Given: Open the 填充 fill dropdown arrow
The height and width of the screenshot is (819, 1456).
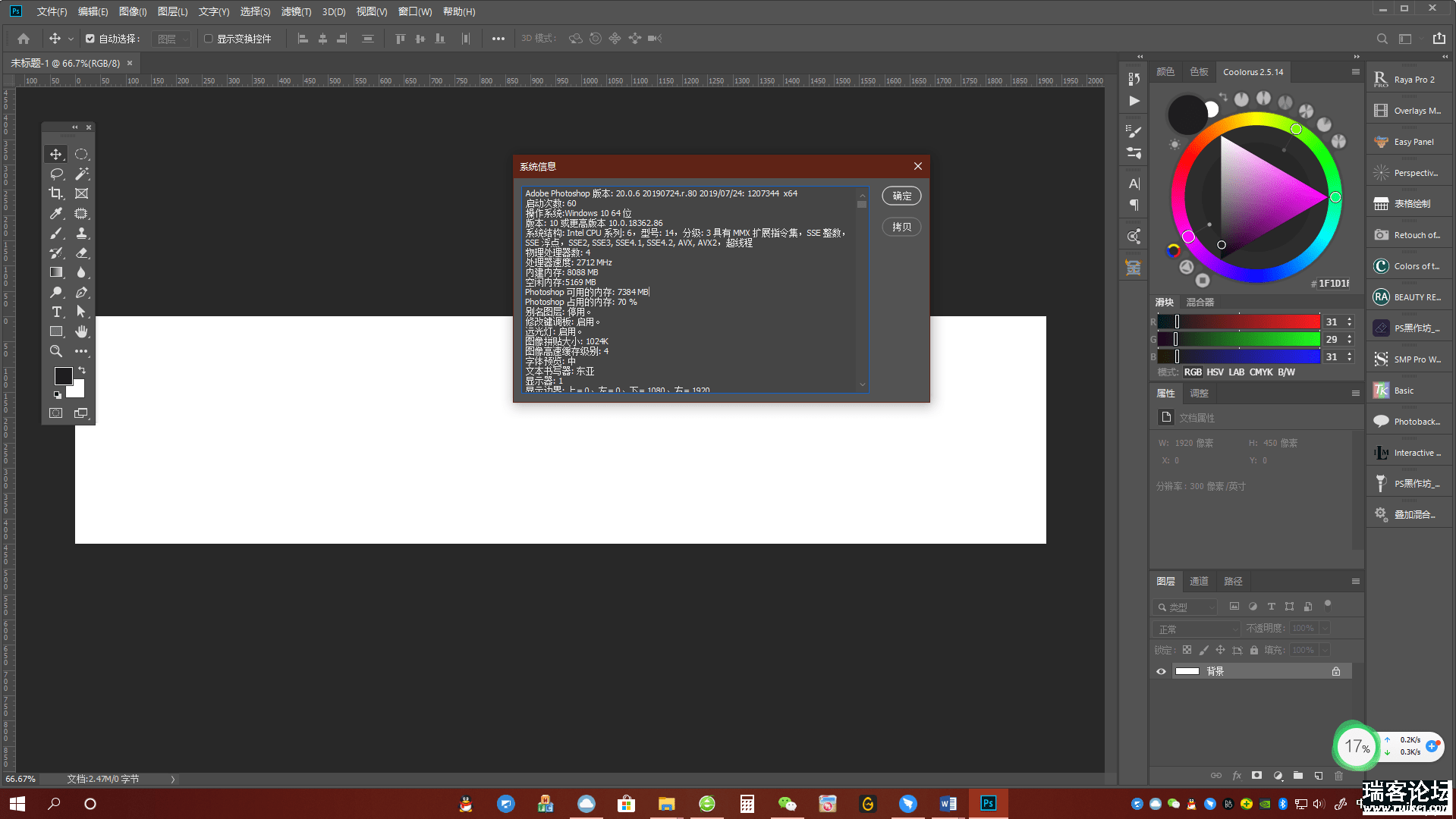Looking at the screenshot, I should pos(1325,650).
